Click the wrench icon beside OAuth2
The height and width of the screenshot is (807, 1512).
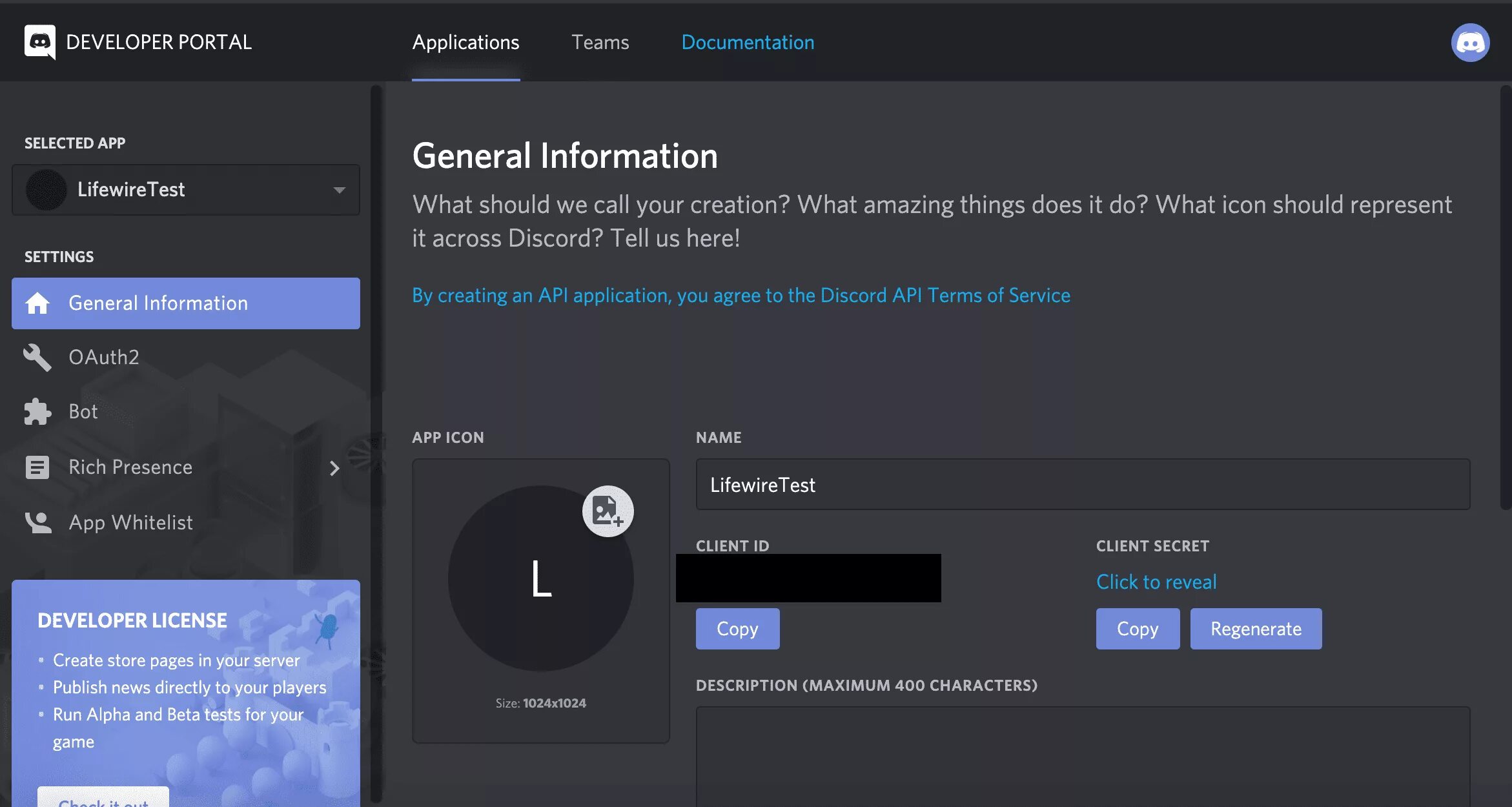[x=37, y=358]
